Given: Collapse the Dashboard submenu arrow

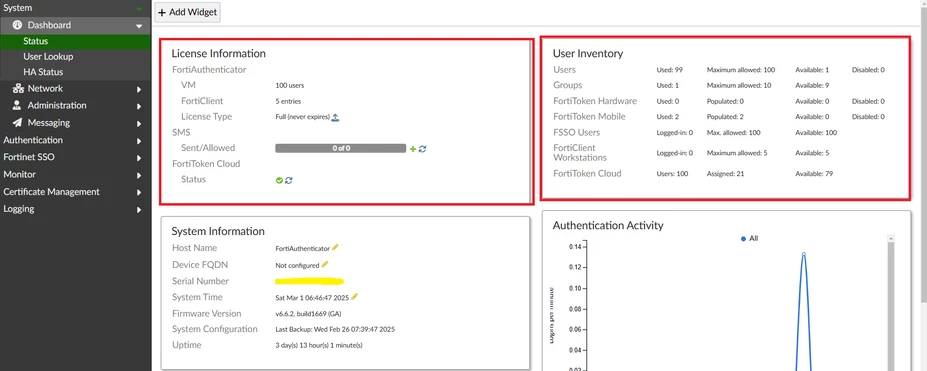Looking at the screenshot, I should (x=139, y=26).
